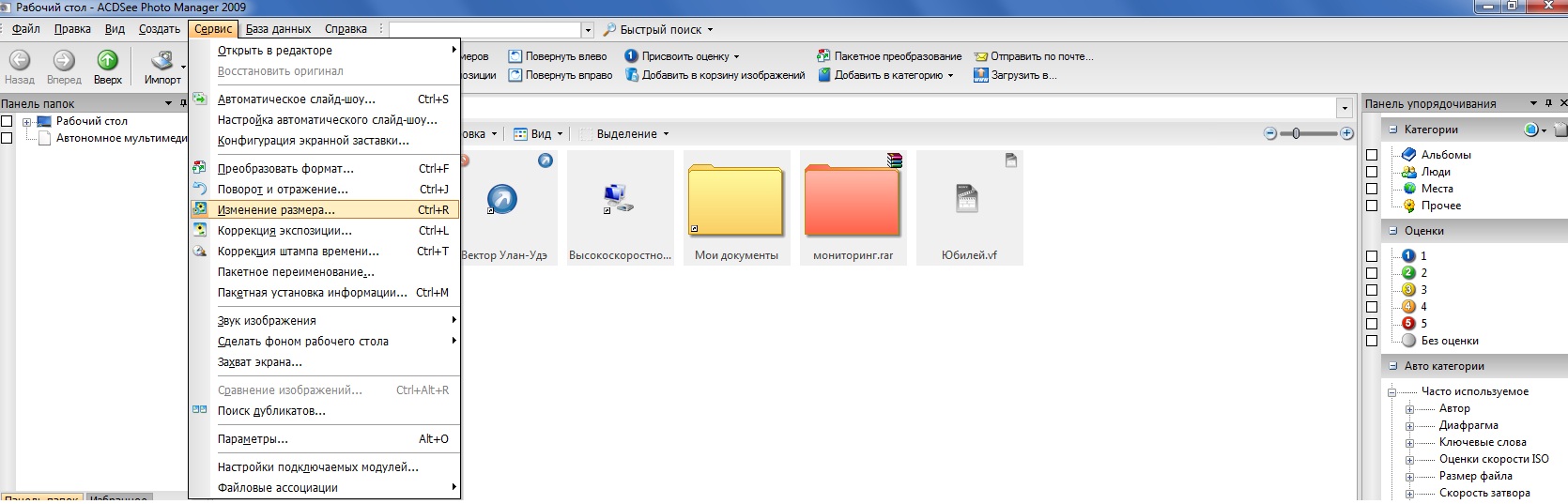Collapse the Оценки section
The height and width of the screenshot is (504, 1568).
pyautogui.click(x=1393, y=231)
